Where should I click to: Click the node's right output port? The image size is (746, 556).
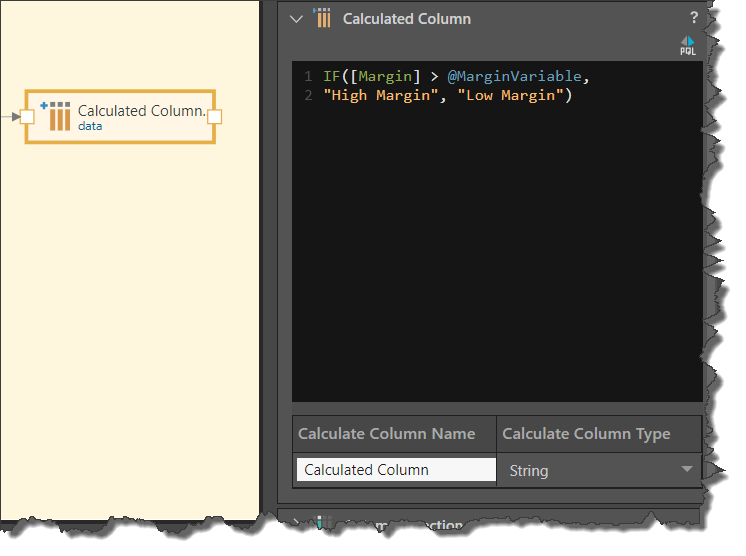click(213, 117)
